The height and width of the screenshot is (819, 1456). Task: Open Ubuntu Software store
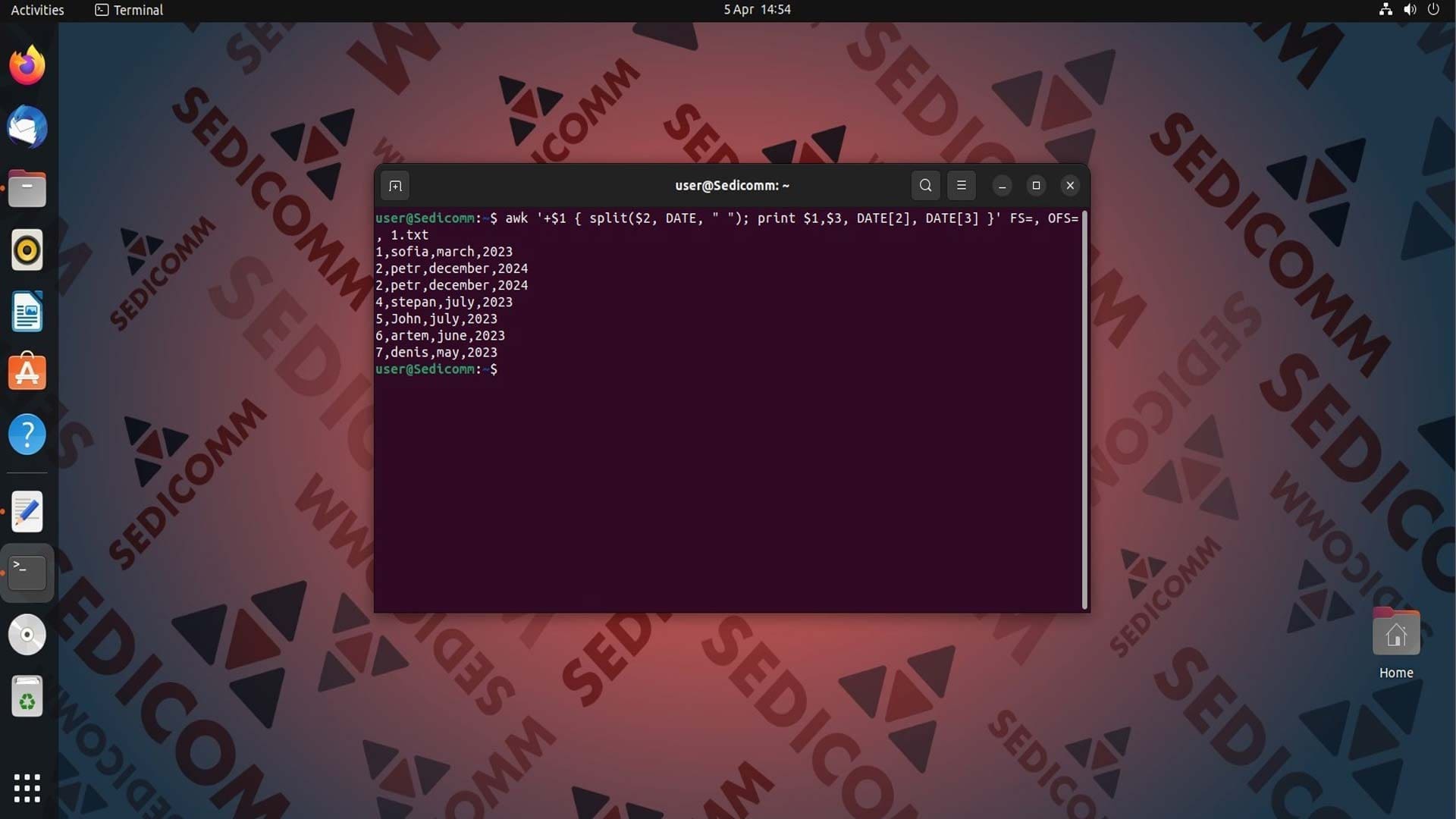pos(27,372)
